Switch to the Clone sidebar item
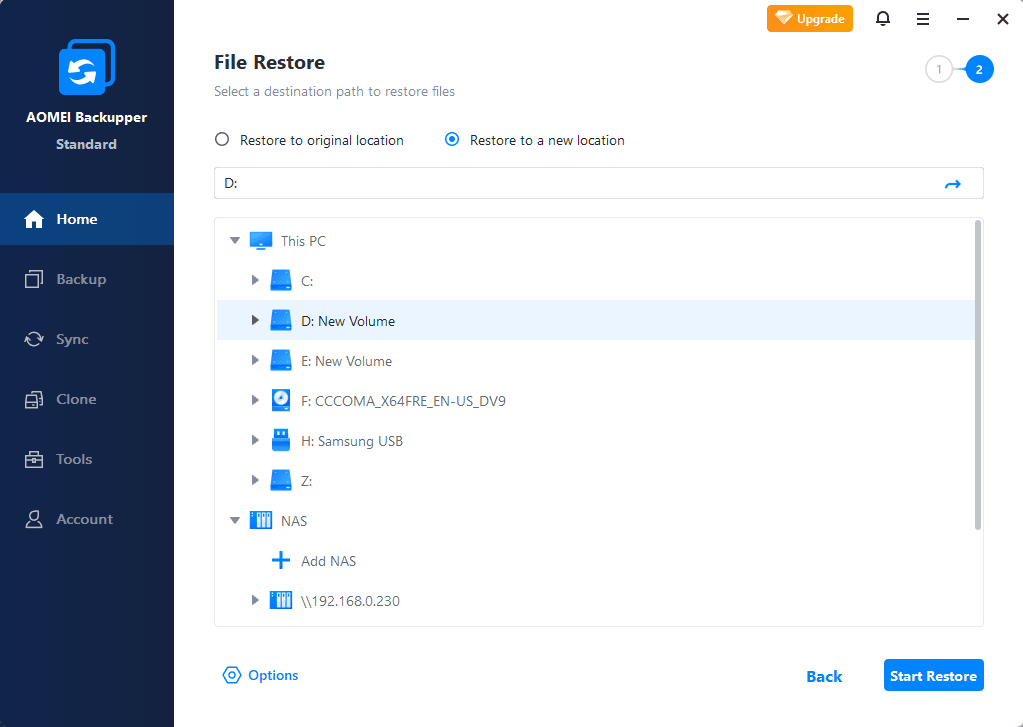1023x727 pixels. (x=76, y=399)
